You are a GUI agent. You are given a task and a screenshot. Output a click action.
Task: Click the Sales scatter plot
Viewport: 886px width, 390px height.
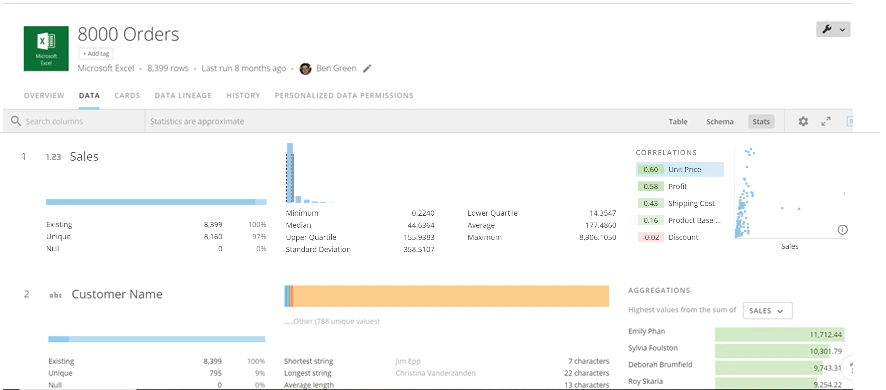click(x=790, y=193)
